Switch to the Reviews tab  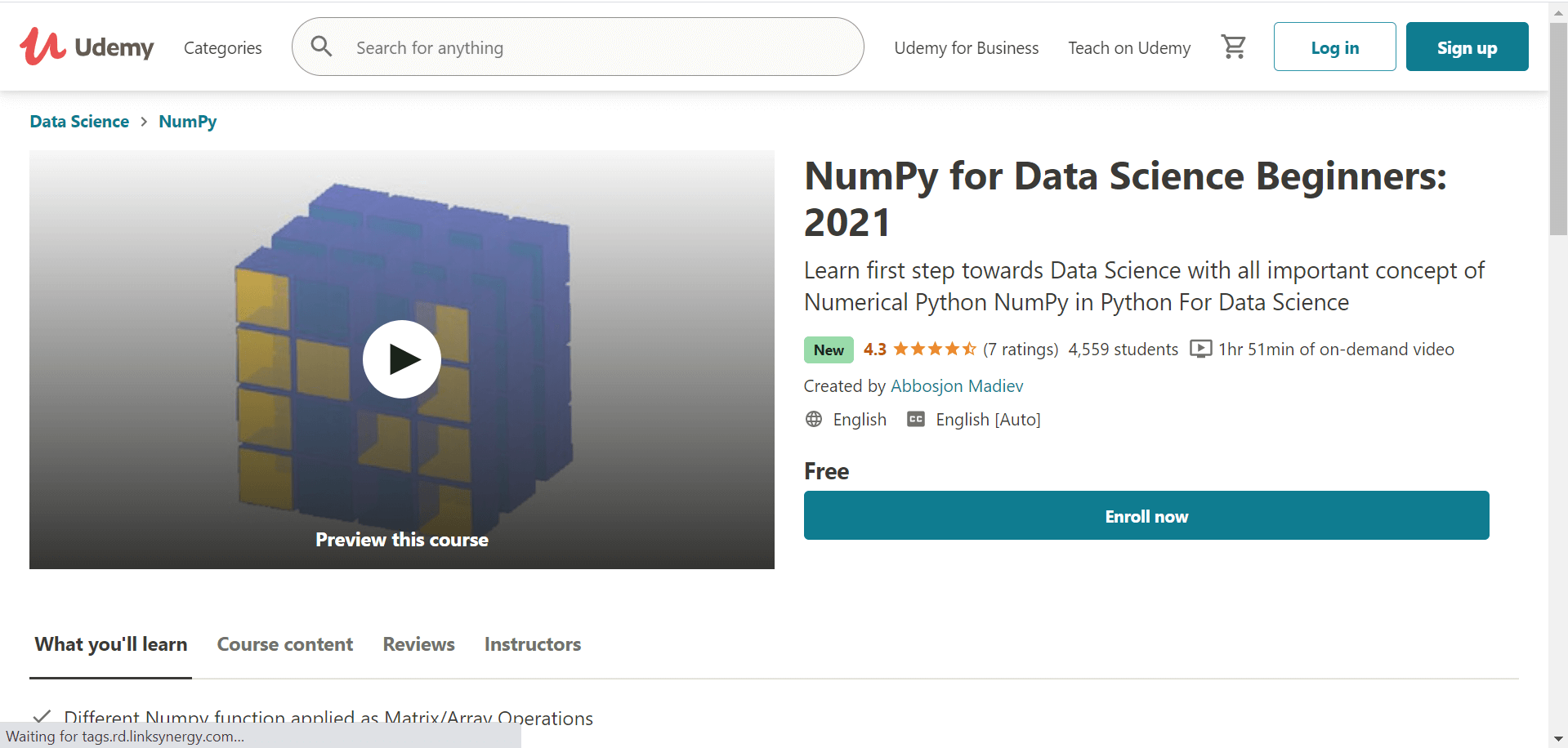tap(419, 644)
